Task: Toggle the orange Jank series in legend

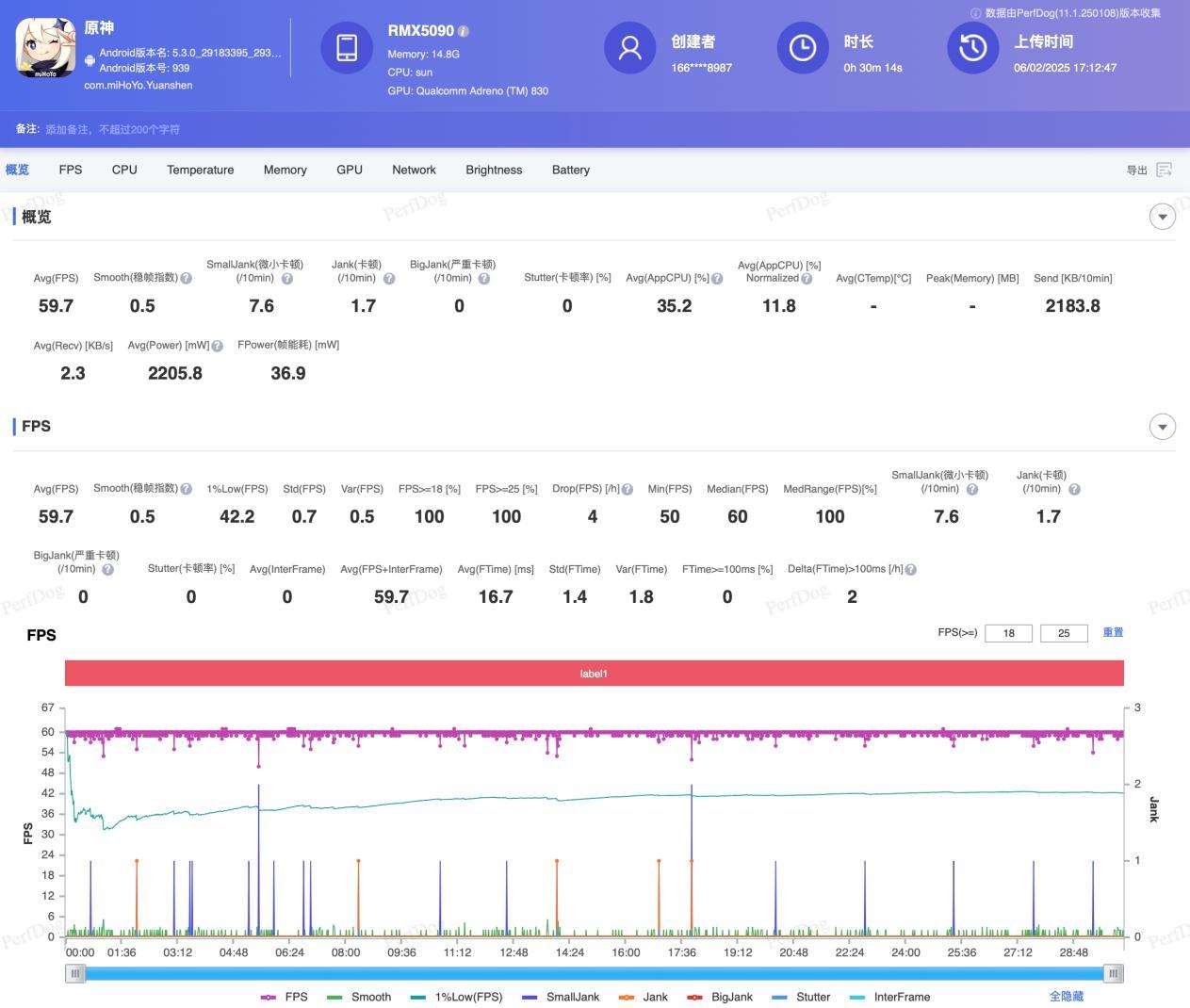Action: click(x=643, y=997)
